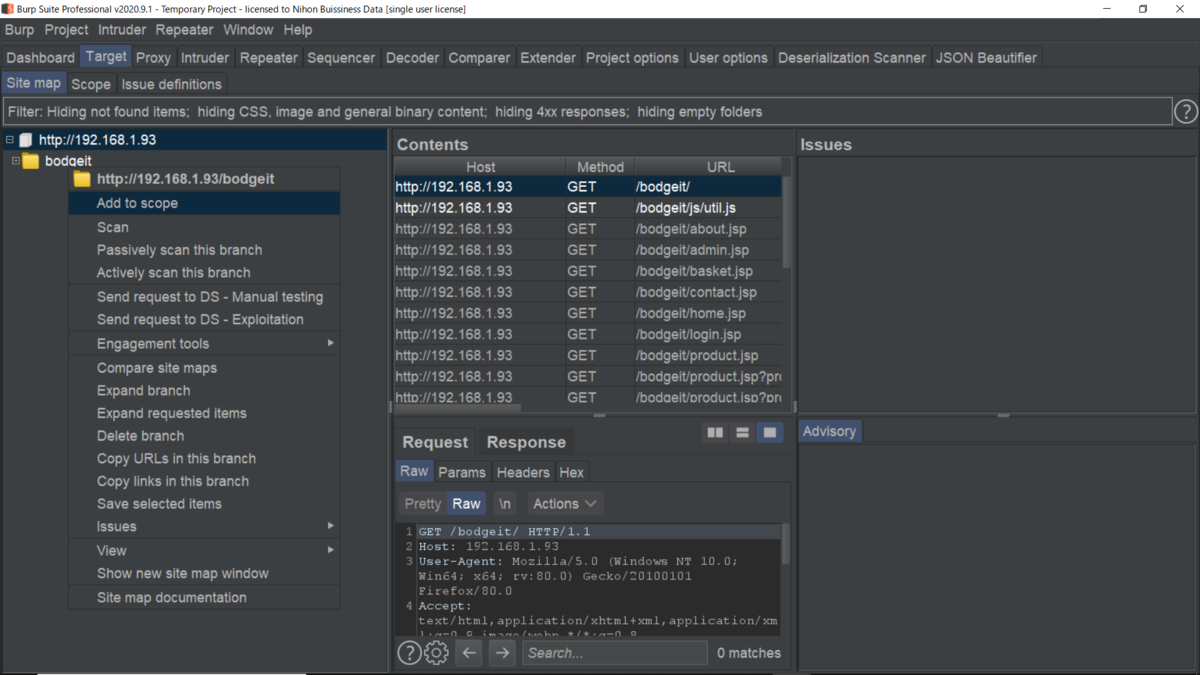This screenshot has width=1200, height=675.
Task: Open the Issues submenu in context menu
Action: click(204, 526)
